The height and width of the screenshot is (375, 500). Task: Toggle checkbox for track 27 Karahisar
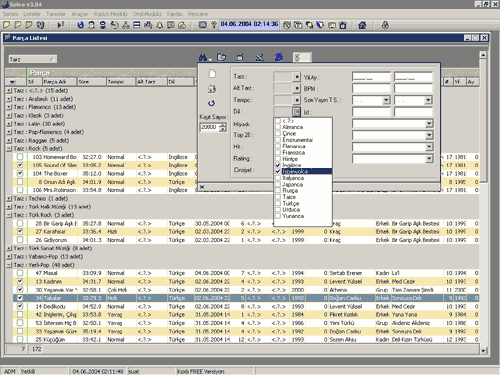(x=20, y=231)
